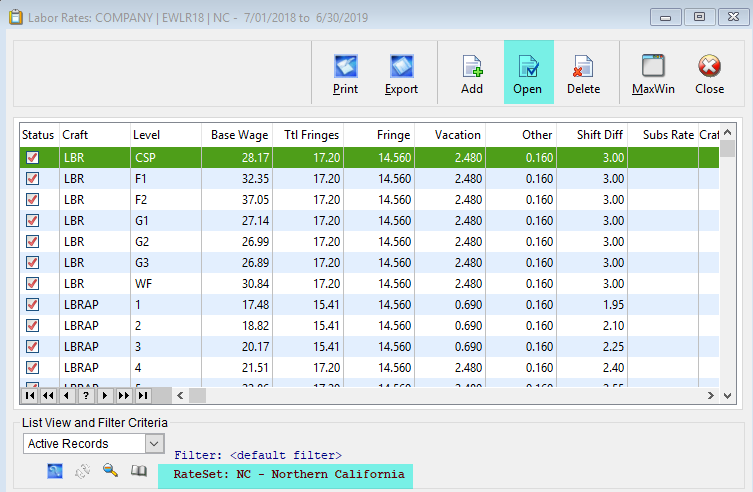Toggle status checkbox for LBR WF row
The height and width of the screenshot is (492, 753).
point(33,284)
